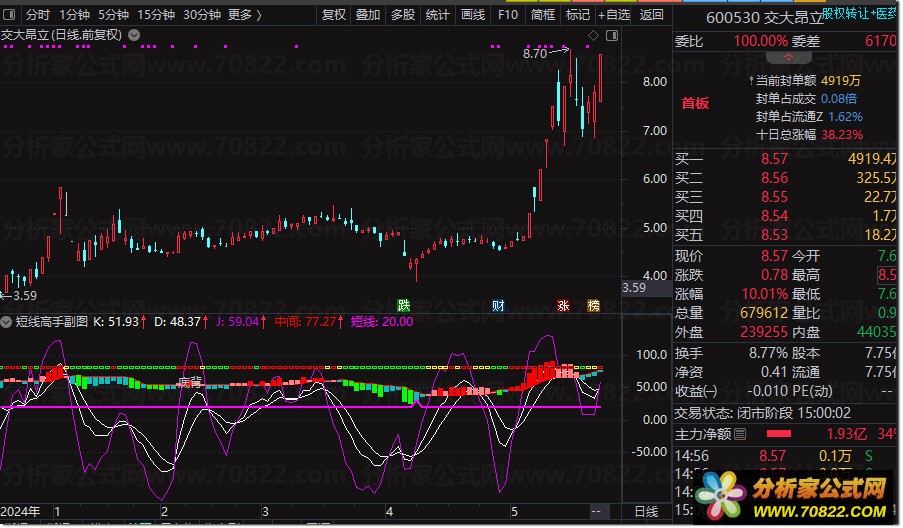The image size is (903, 528).
Task: Select the 30分钟 period tab
Action: [202, 14]
